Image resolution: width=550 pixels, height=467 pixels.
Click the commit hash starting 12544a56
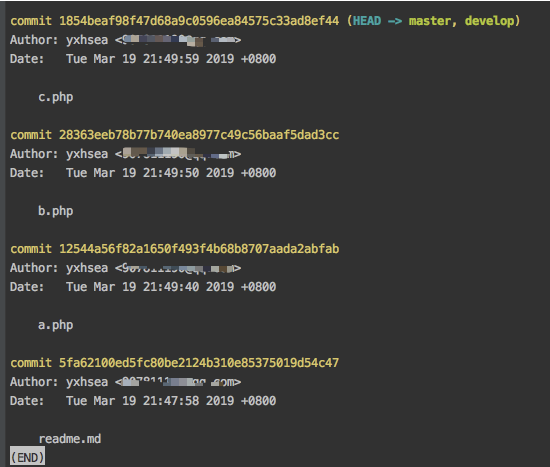(x=199, y=249)
